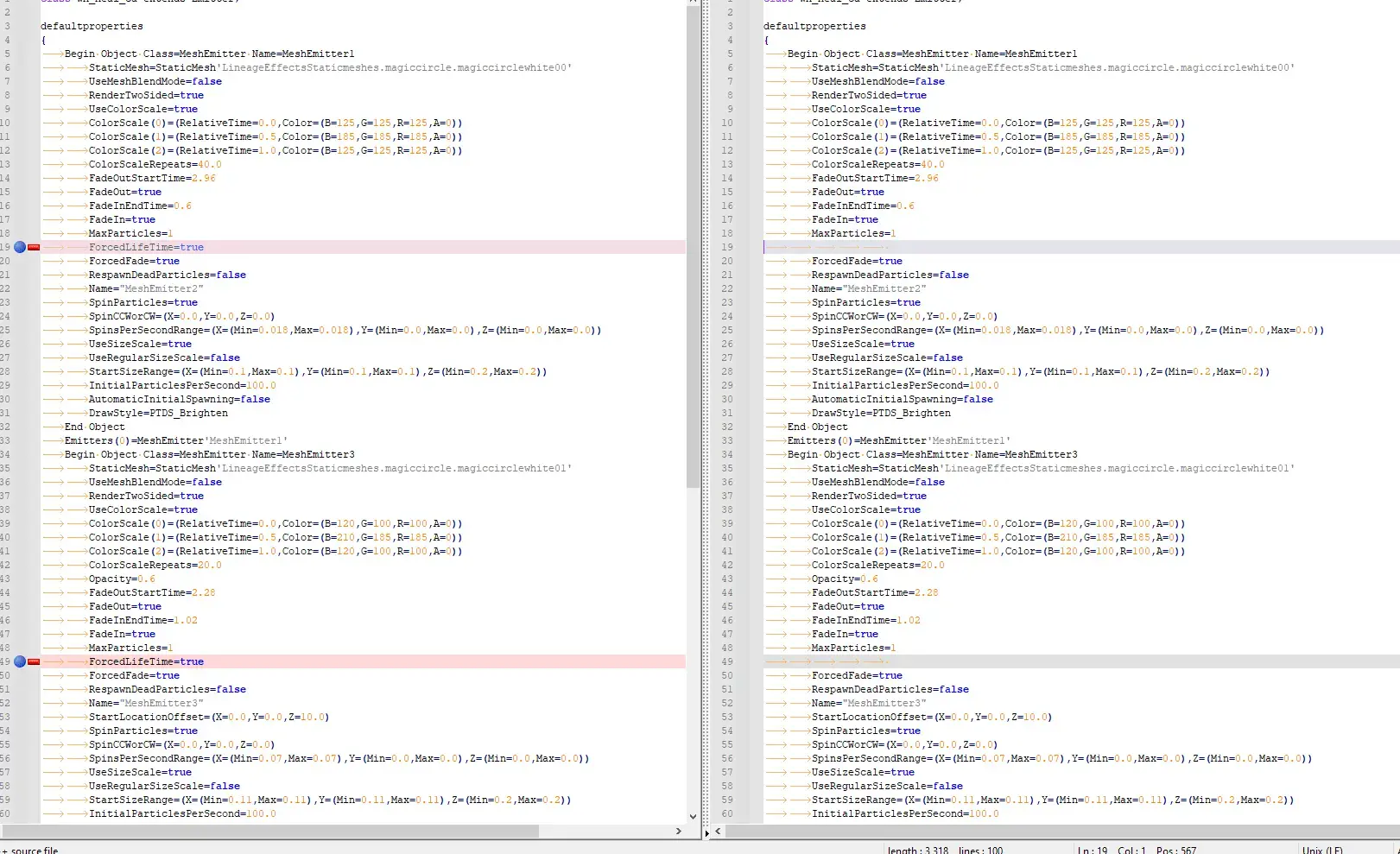Click blue bookmark marker on left line 49
Viewport: 1400px width, 854px height.
20,661
